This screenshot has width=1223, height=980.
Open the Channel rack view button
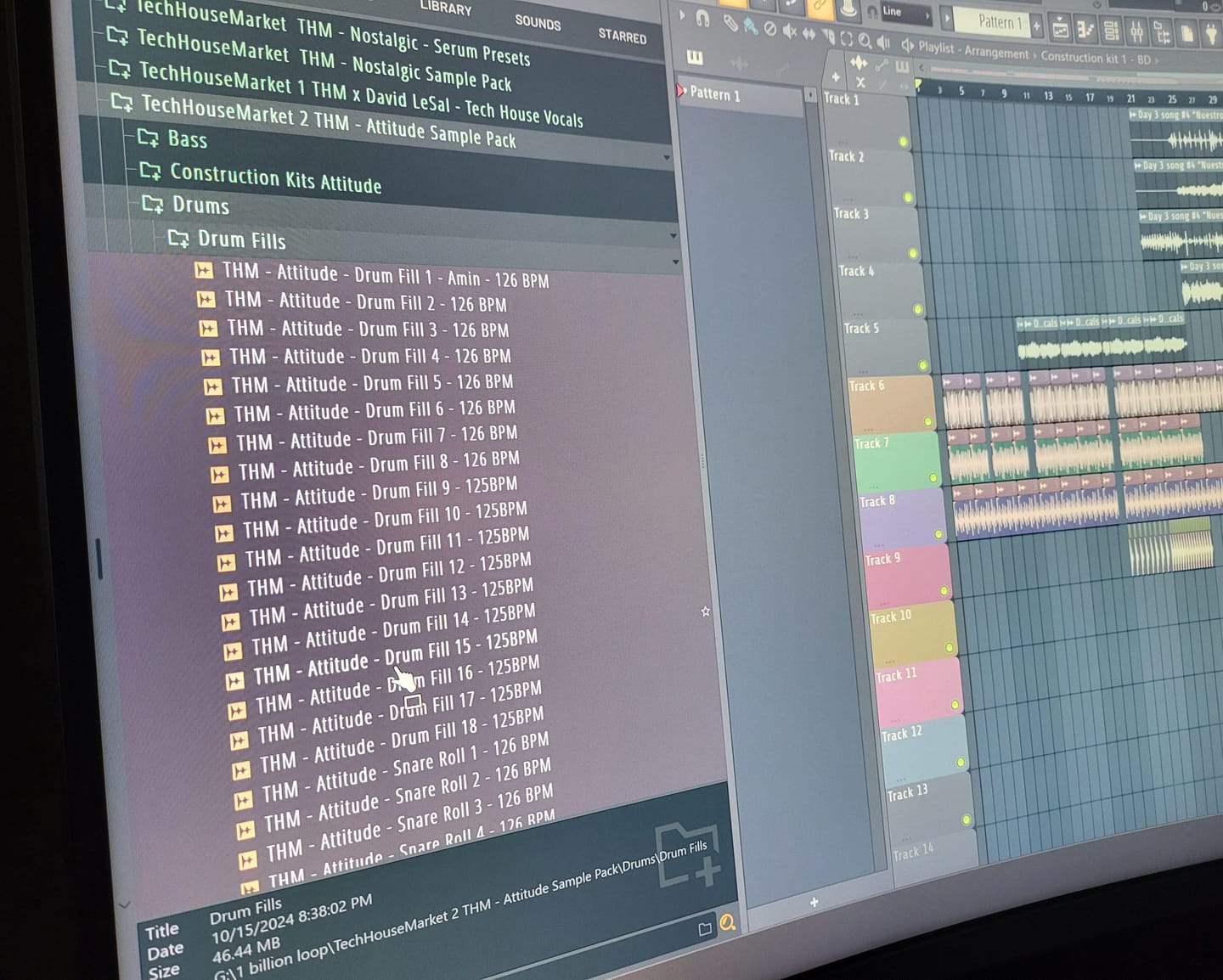pos(1112,31)
